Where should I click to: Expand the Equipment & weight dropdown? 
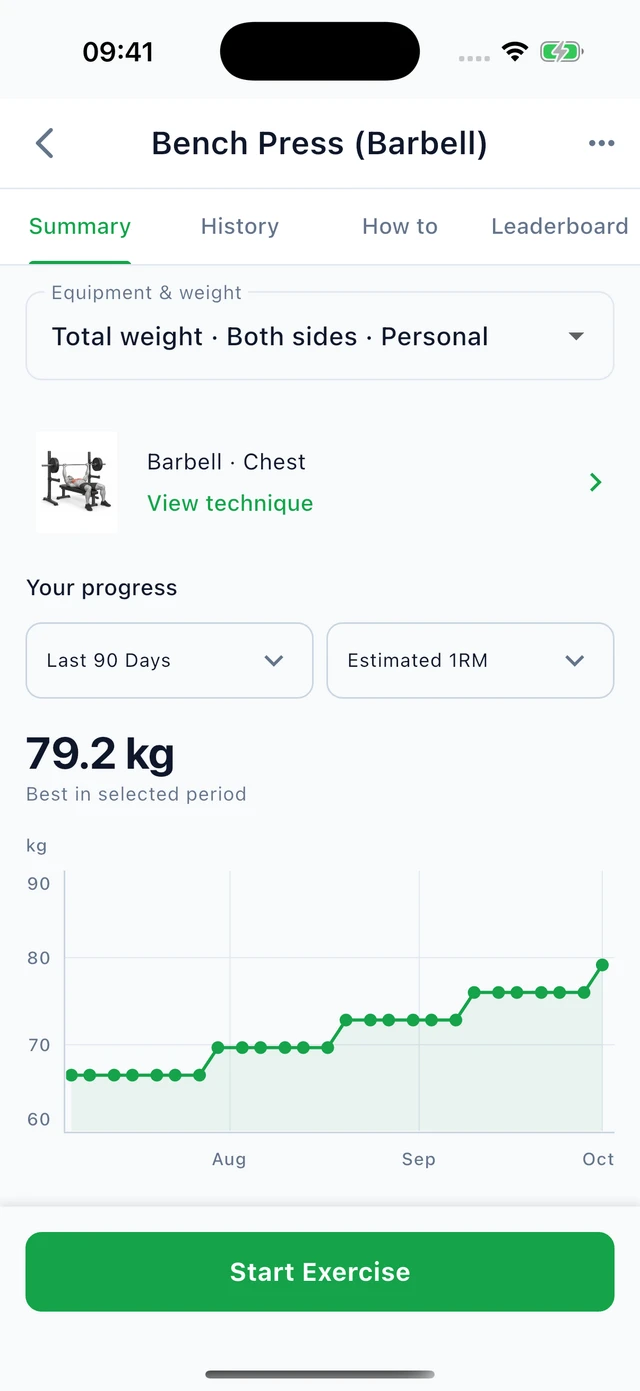(x=320, y=336)
